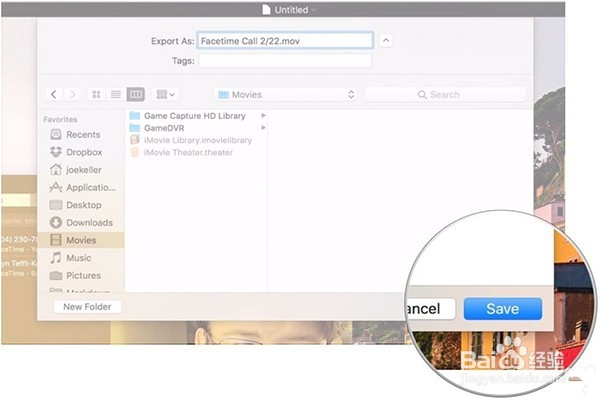Edit the Export As filename field
The height and width of the screenshot is (400, 600).
click(x=285, y=41)
